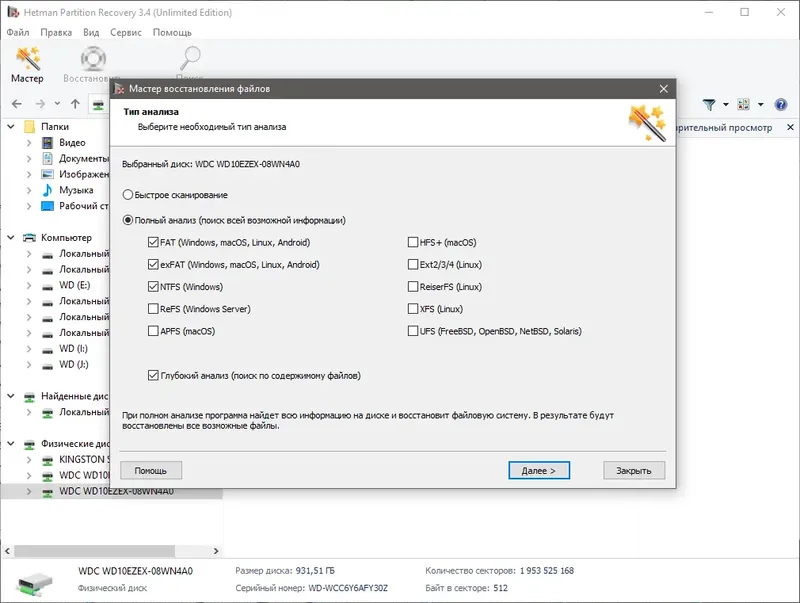Collapse the Физические диски node
The image size is (800, 603).
[x=11, y=444]
